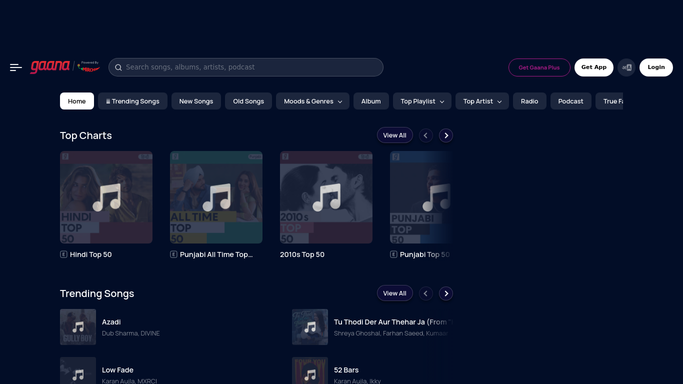Open the Radio tab
Screen dimensions: 683x384
point(529,101)
